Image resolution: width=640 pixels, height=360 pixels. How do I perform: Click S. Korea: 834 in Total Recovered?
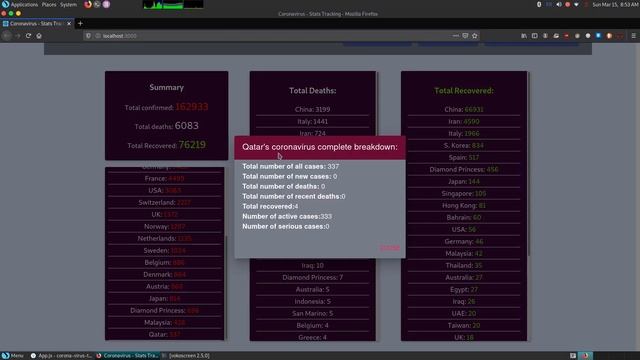click(464, 145)
